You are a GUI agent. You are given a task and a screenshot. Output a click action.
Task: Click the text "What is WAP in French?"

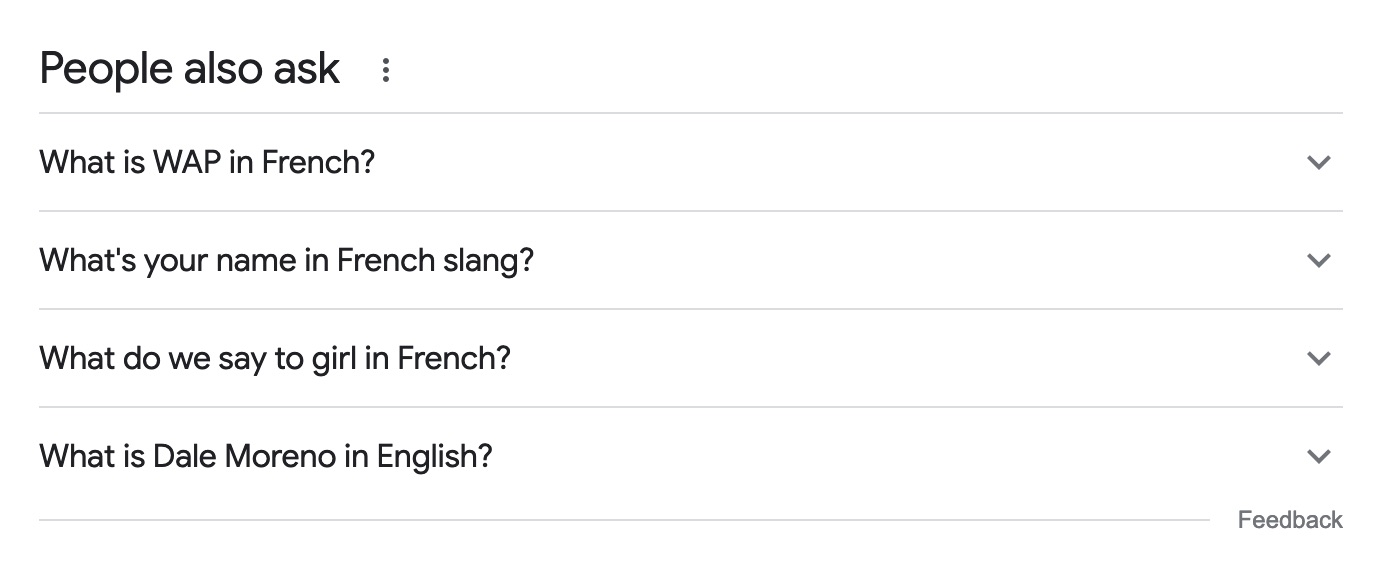[x=207, y=162]
